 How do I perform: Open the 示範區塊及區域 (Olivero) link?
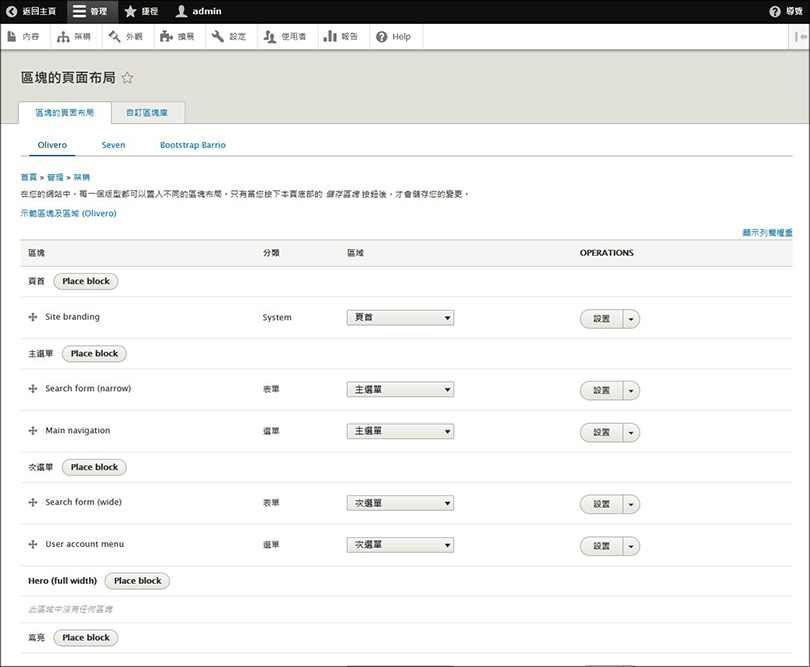click(x=68, y=213)
